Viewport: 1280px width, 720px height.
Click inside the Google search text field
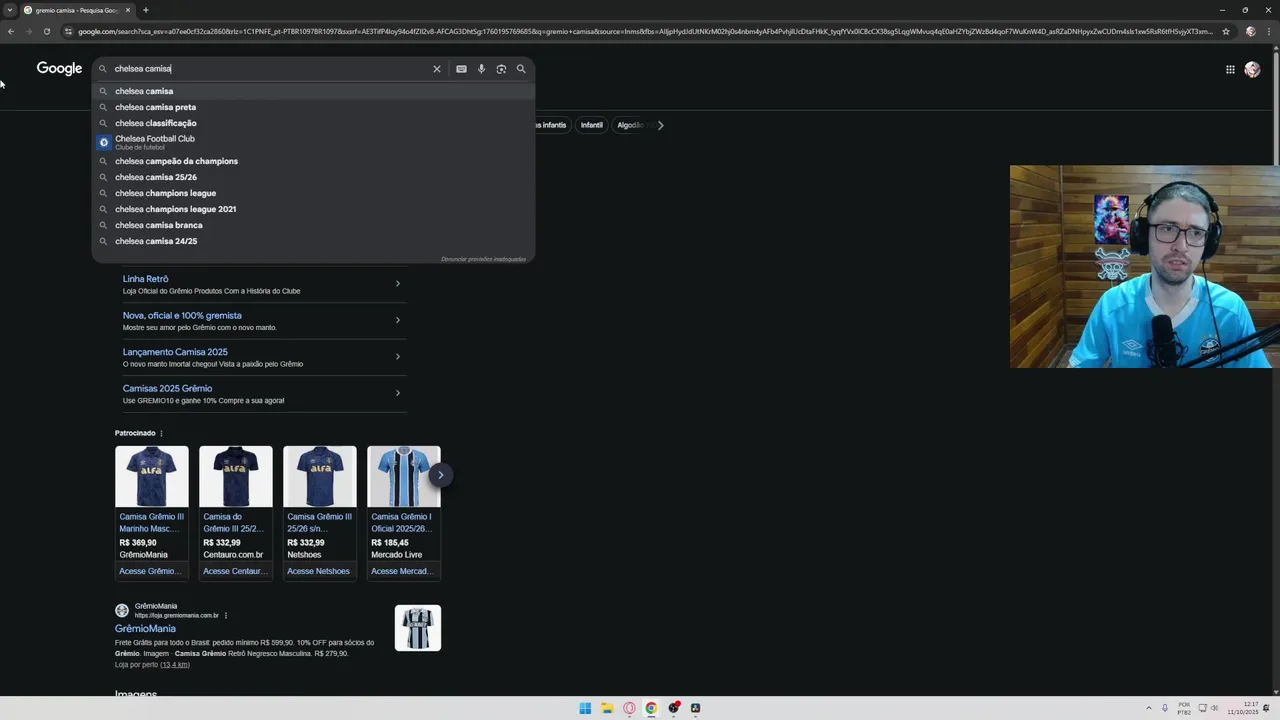click(x=270, y=69)
